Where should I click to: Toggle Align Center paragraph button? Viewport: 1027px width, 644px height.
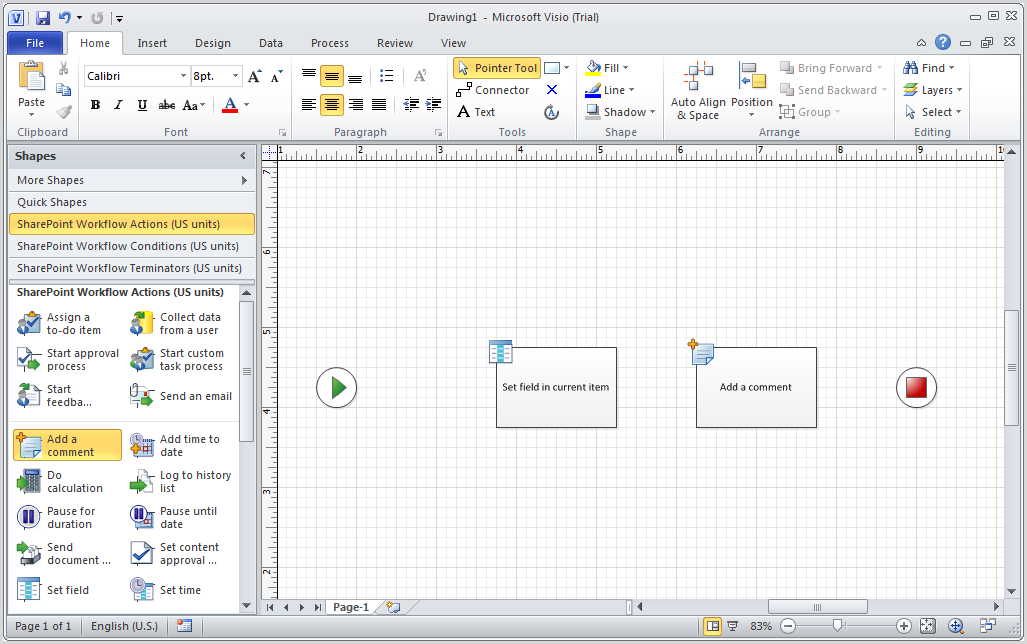pos(332,104)
